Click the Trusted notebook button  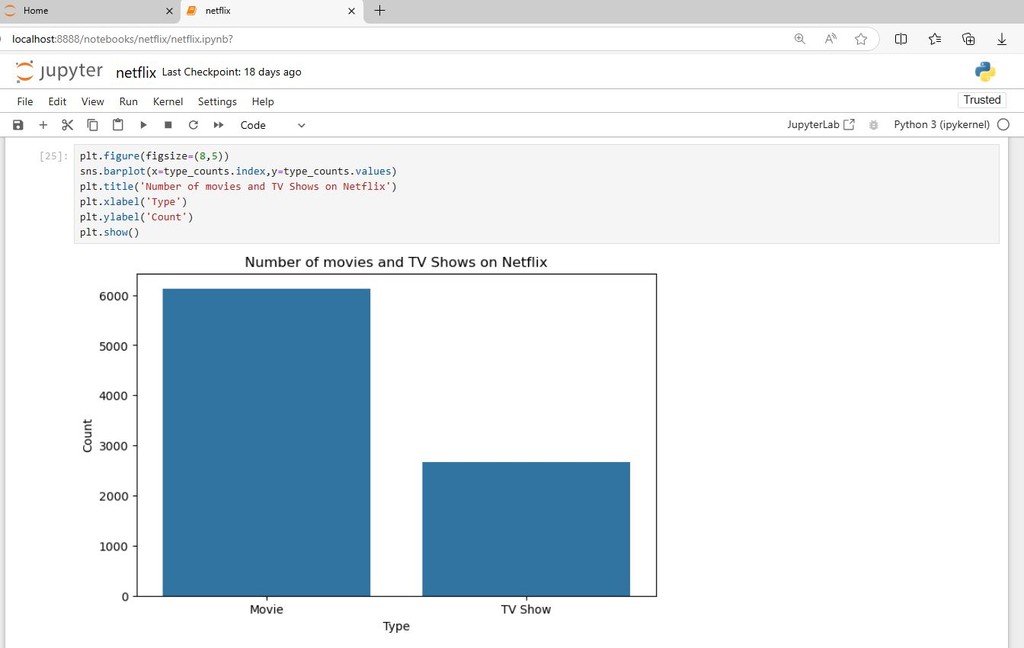click(x=982, y=100)
